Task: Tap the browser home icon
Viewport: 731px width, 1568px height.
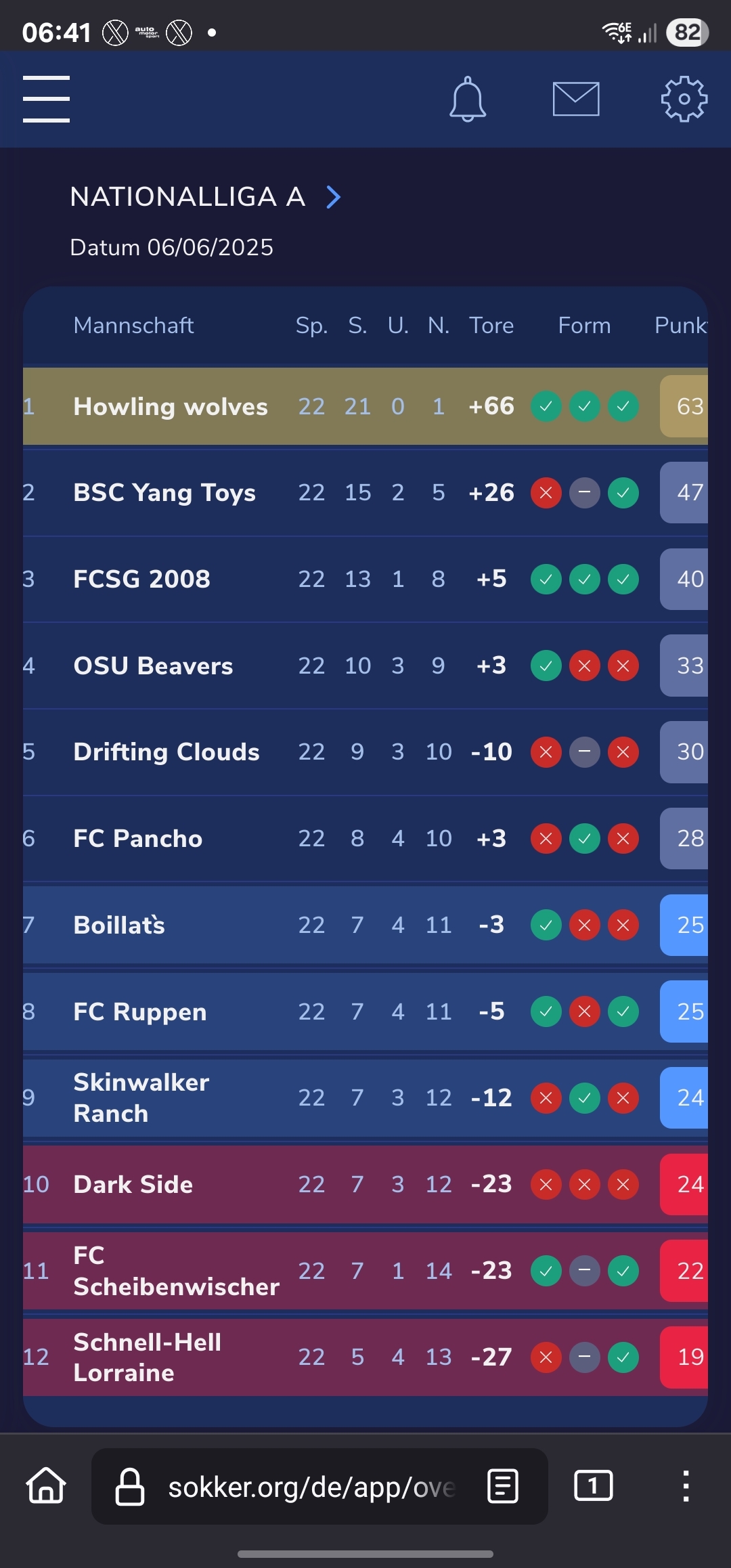Action: point(46,1486)
